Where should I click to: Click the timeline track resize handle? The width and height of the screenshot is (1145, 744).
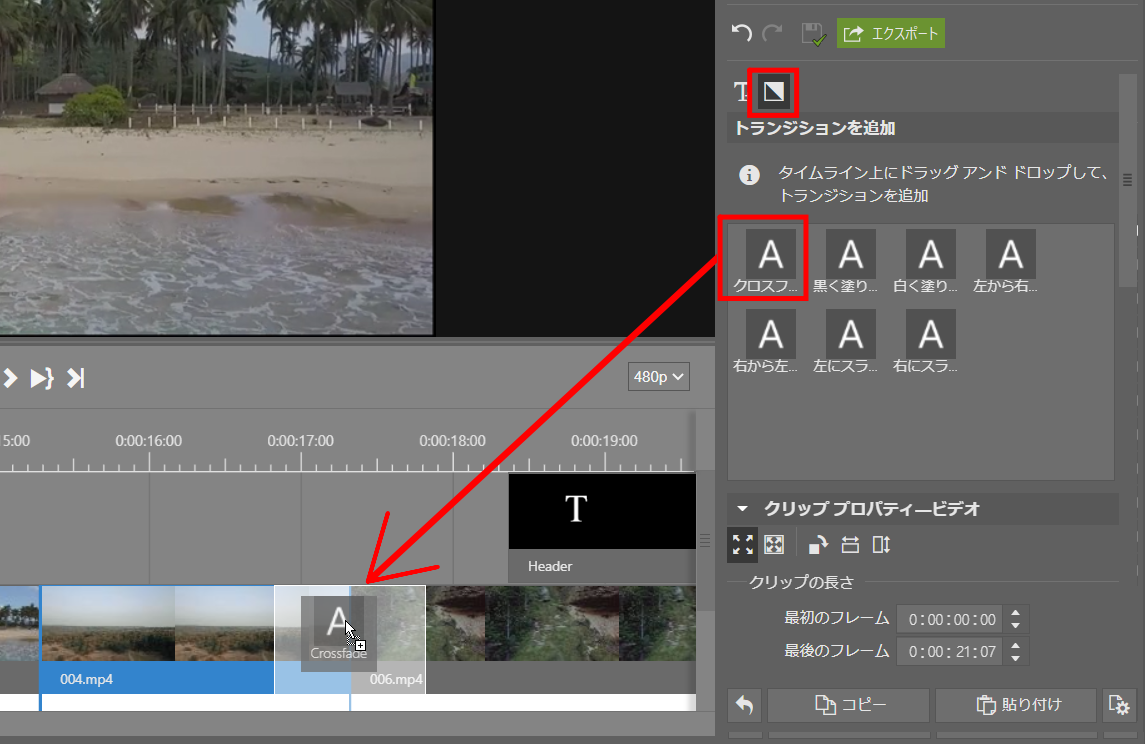click(x=705, y=540)
